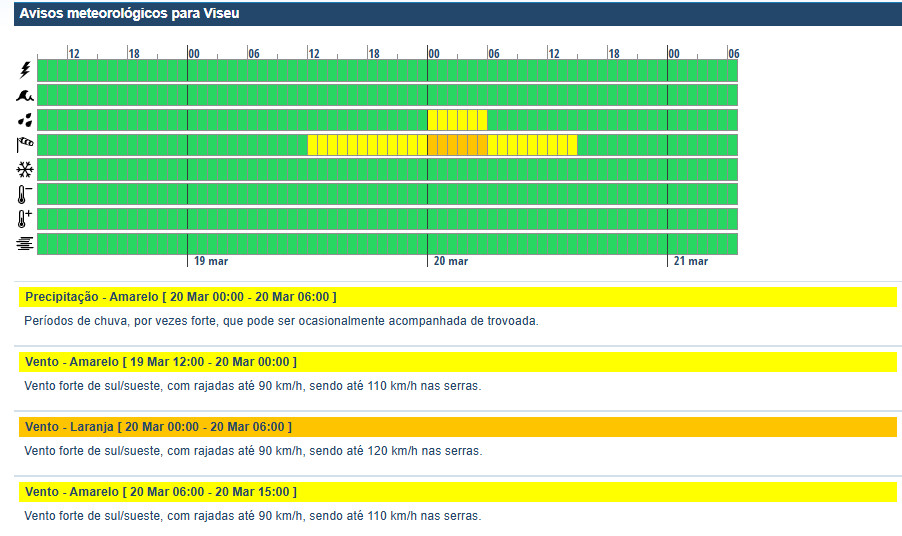This screenshot has width=902, height=536.
Task: Click the coastal wave agitation icon
Action: pyautogui.click(x=25, y=95)
